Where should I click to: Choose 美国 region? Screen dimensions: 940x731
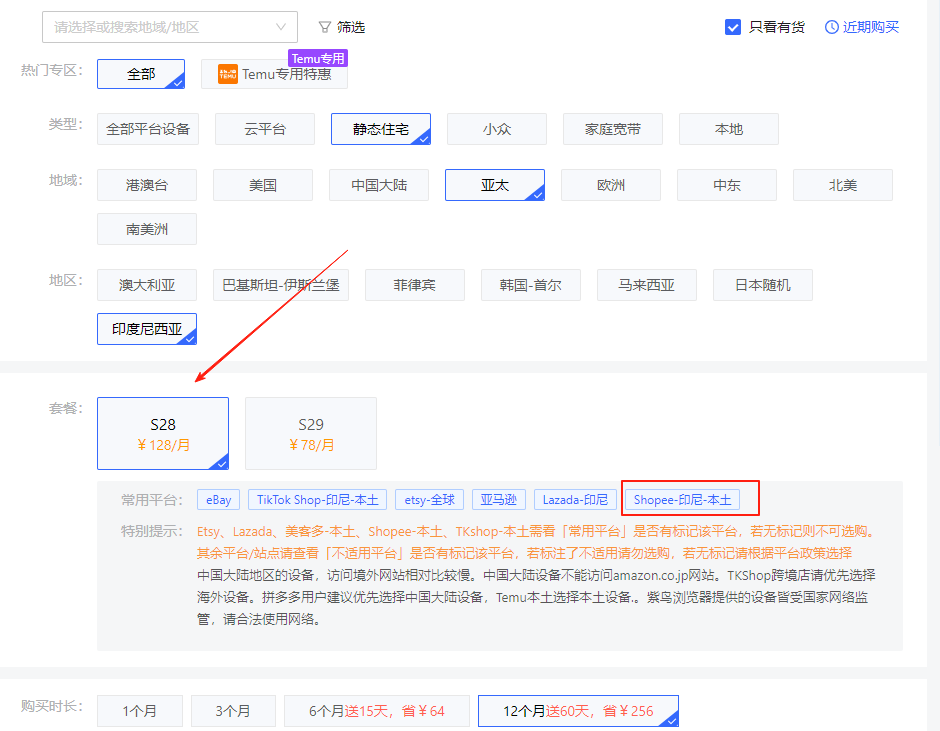(263, 185)
